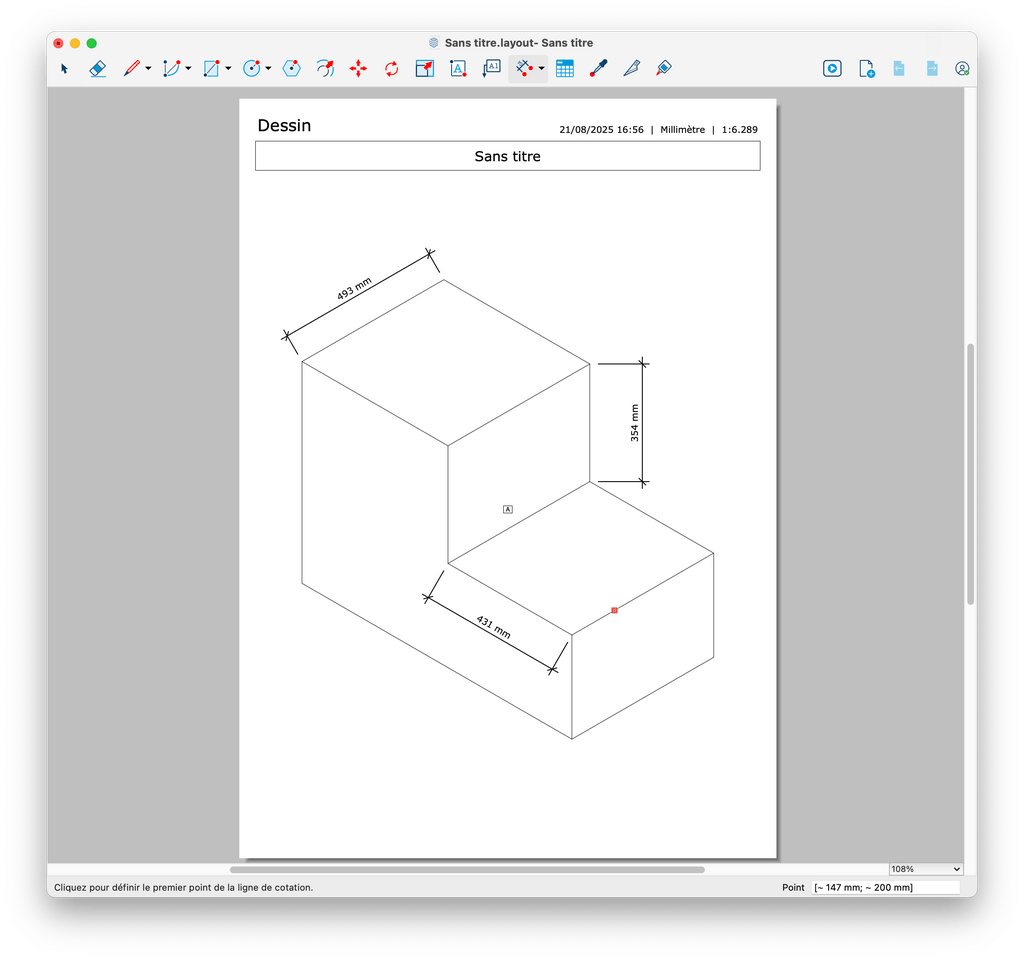Select the Polygon tool
Image resolution: width=1024 pixels, height=959 pixels.
(291, 69)
